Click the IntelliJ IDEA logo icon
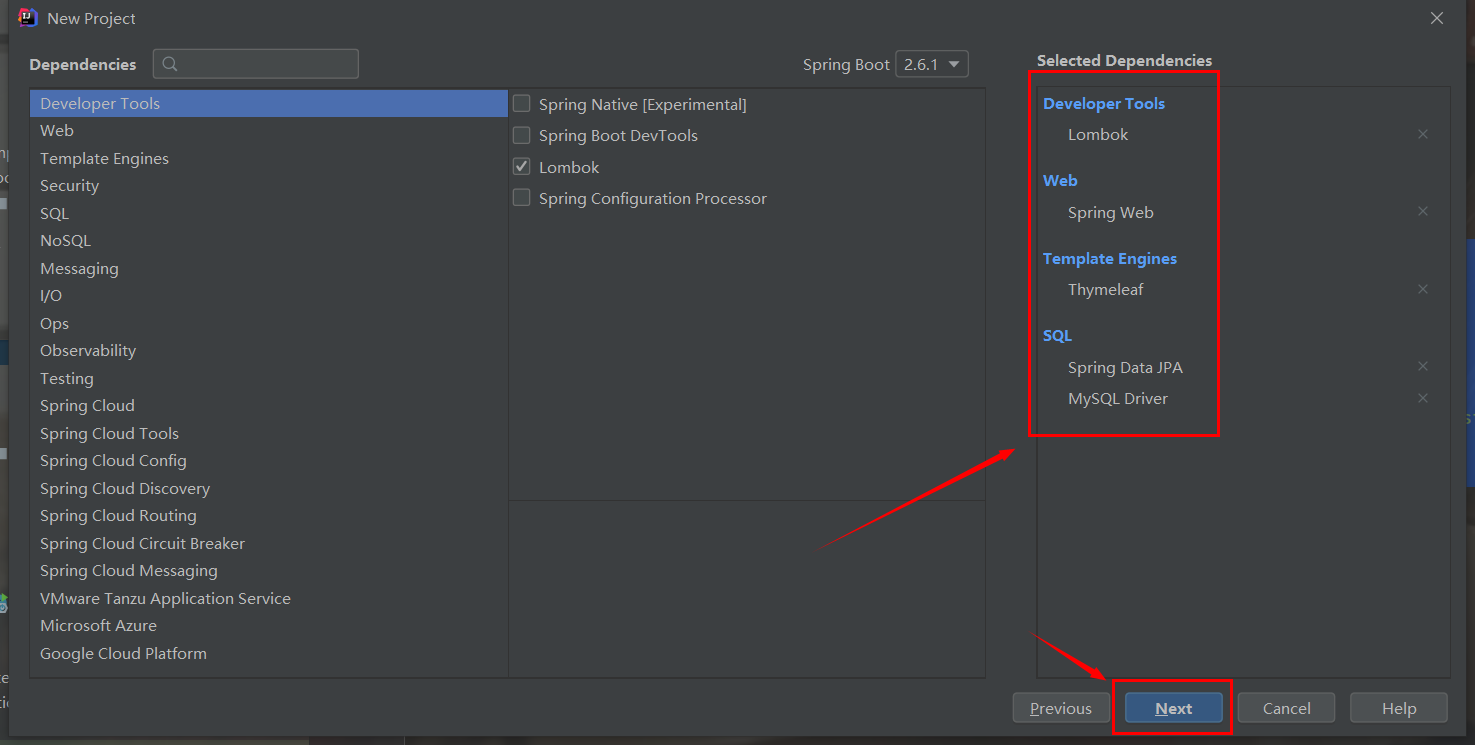 (x=28, y=18)
